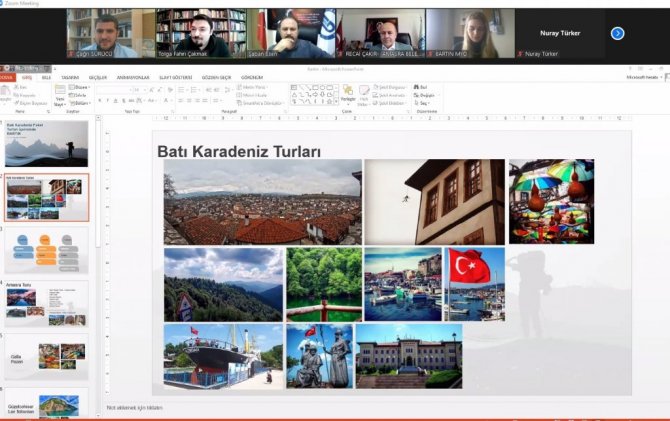The width and height of the screenshot is (670, 421).
Task: Click the notes area to add notes
Action: (x=135, y=408)
